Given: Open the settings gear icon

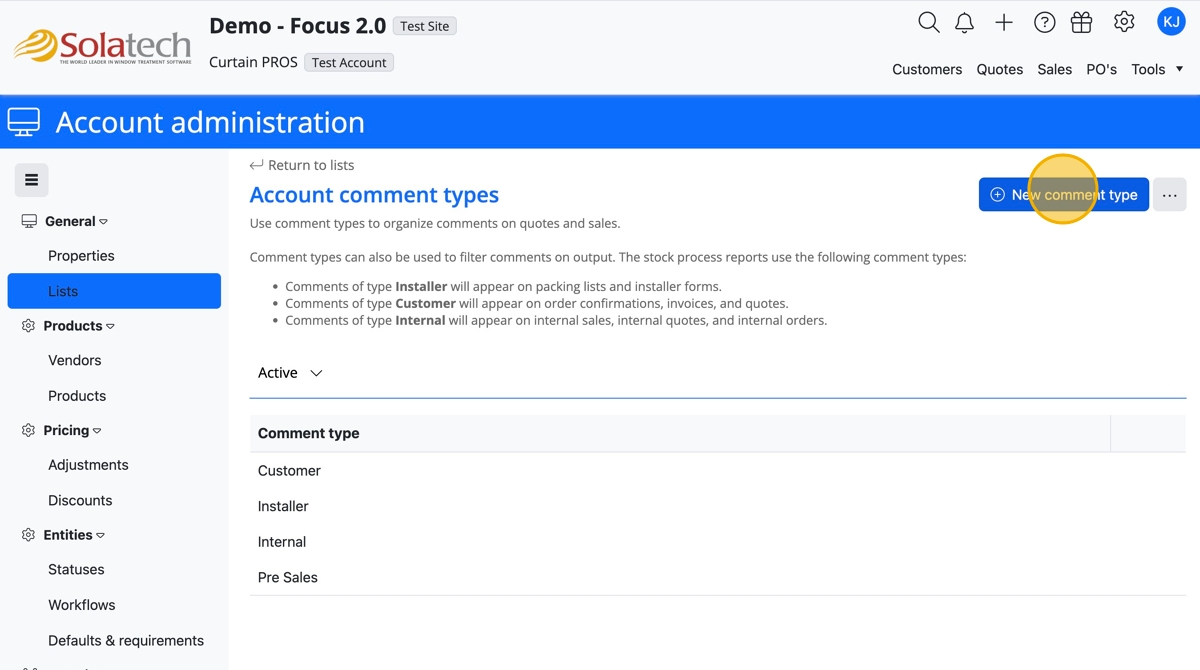Looking at the screenshot, I should 1124,22.
